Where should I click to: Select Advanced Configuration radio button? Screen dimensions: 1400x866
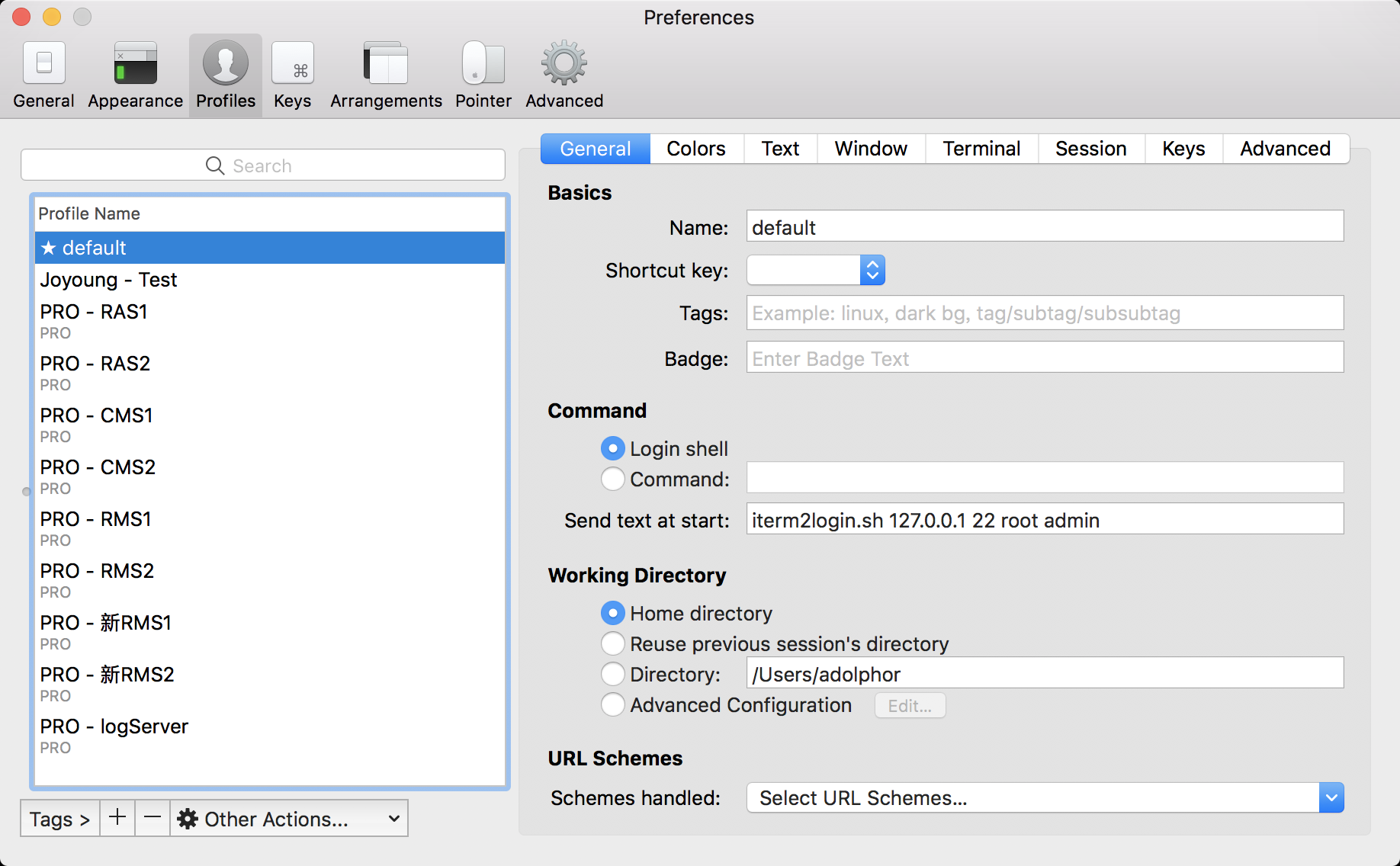click(612, 704)
